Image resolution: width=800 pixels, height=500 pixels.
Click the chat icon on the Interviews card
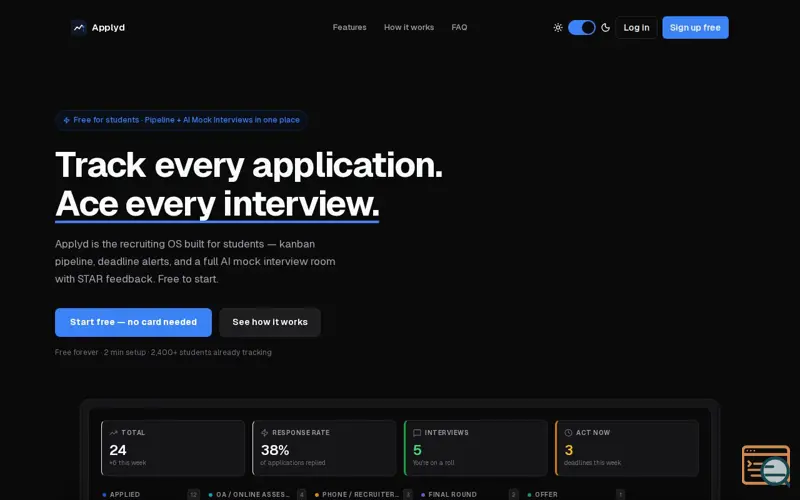pos(417,433)
